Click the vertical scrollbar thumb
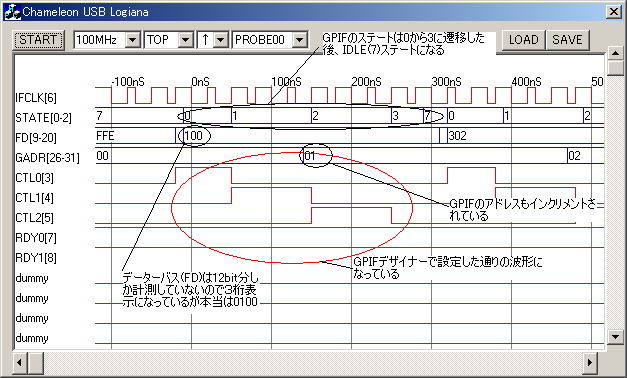The height and width of the screenshot is (378, 627). pos(615,68)
